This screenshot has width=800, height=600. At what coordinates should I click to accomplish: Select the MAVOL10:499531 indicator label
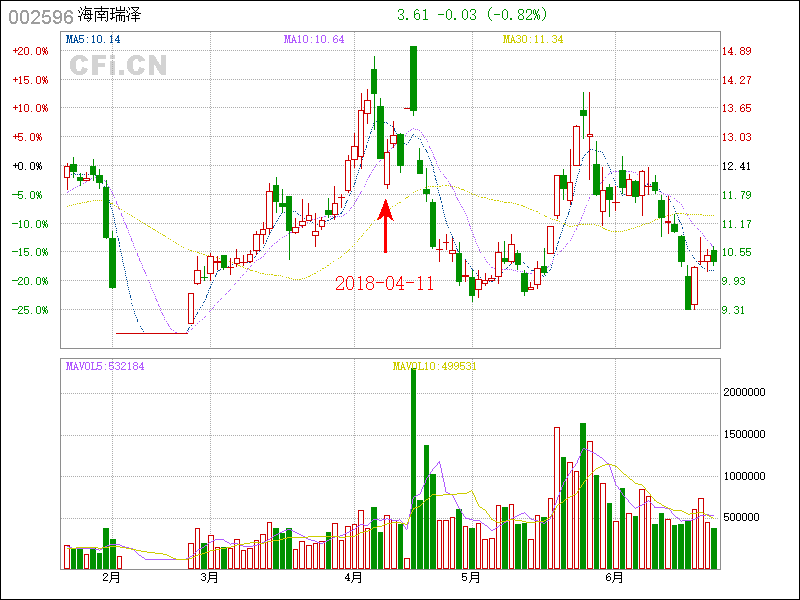[433, 367]
